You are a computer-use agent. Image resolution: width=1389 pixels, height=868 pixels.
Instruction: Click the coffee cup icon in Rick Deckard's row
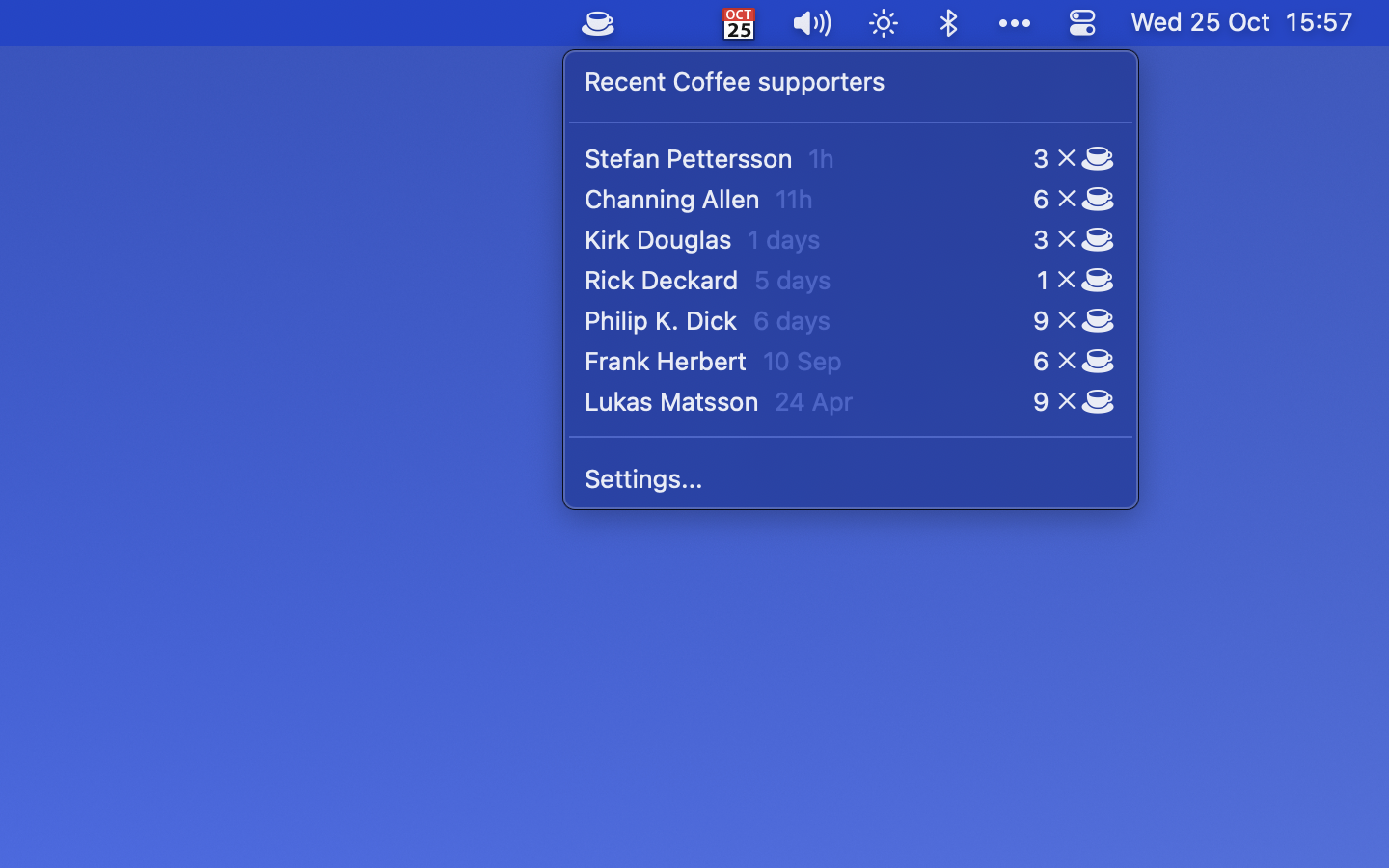pos(1098,280)
